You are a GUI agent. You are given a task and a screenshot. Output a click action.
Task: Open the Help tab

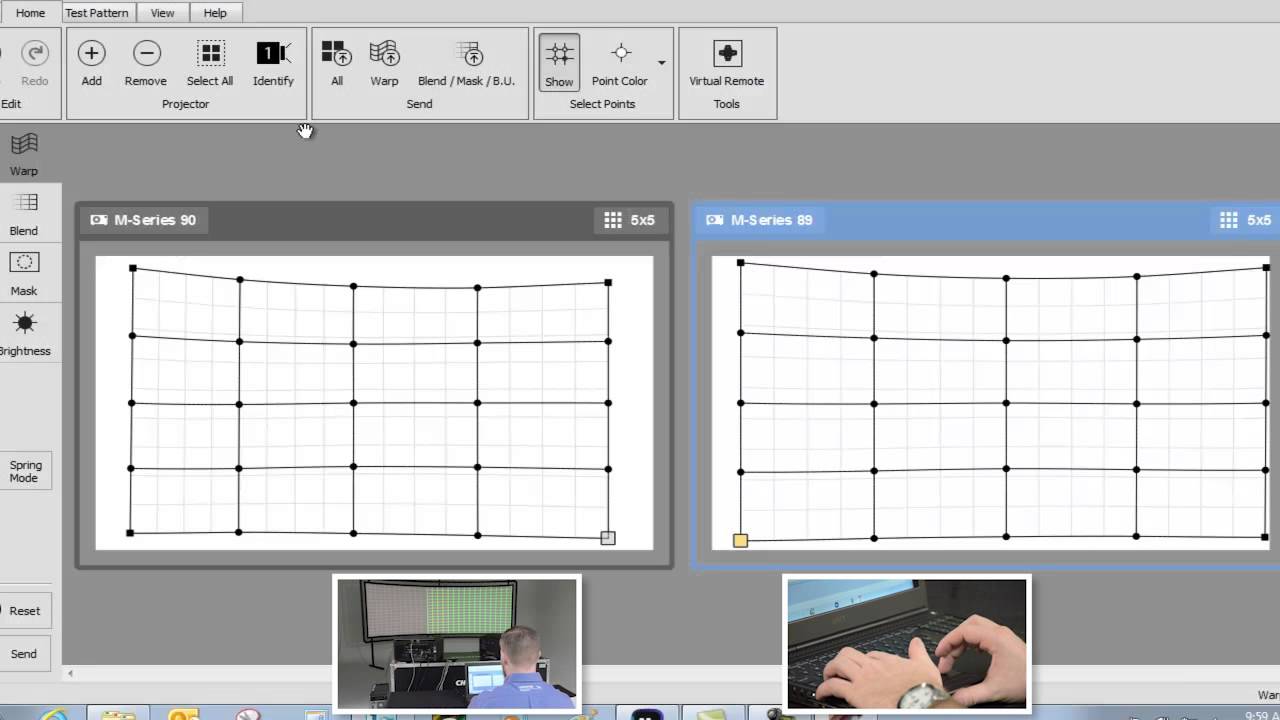click(x=215, y=13)
